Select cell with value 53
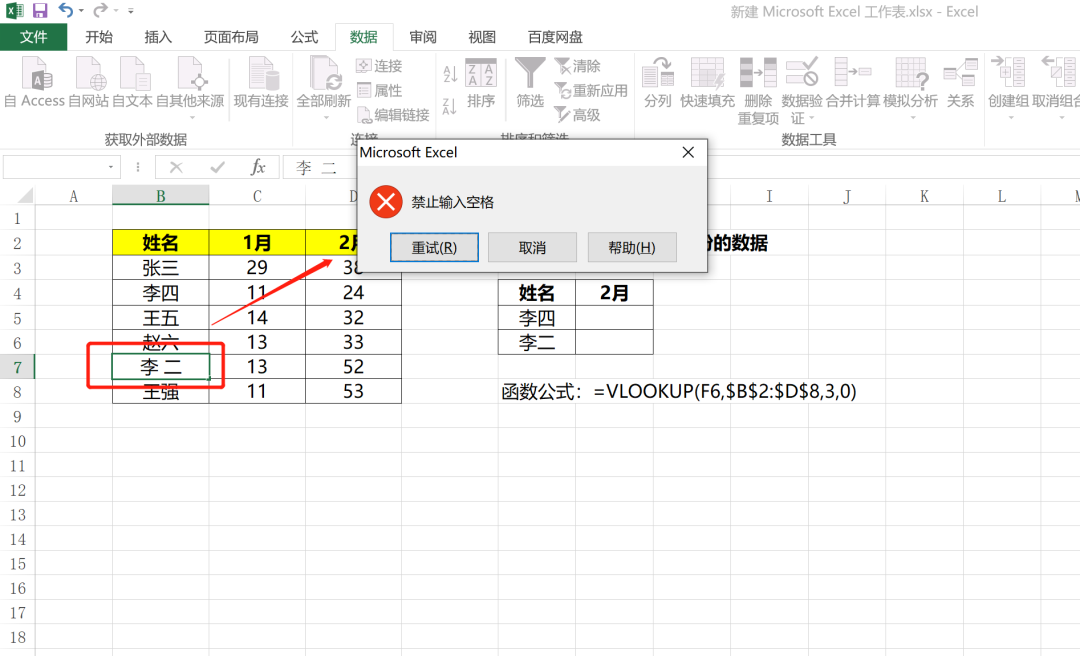Viewport: 1080px width, 656px height. pos(353,391)
